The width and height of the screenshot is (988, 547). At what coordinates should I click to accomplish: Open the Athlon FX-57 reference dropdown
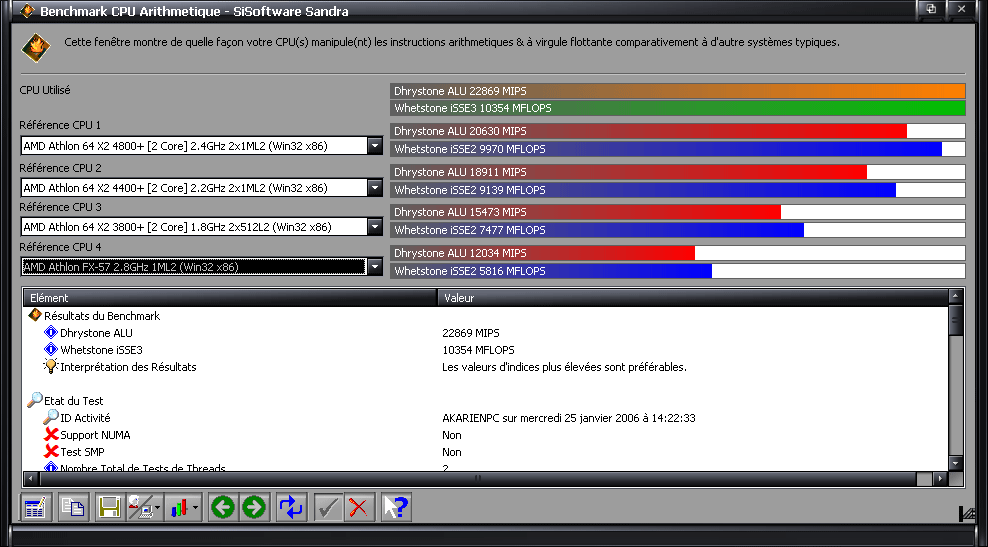click(375, 267)
